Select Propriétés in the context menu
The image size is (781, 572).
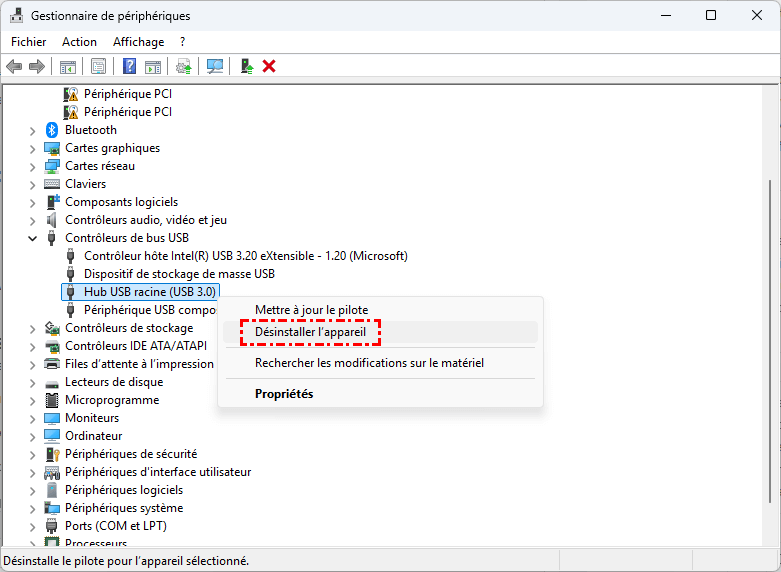[x=284, y=394]
